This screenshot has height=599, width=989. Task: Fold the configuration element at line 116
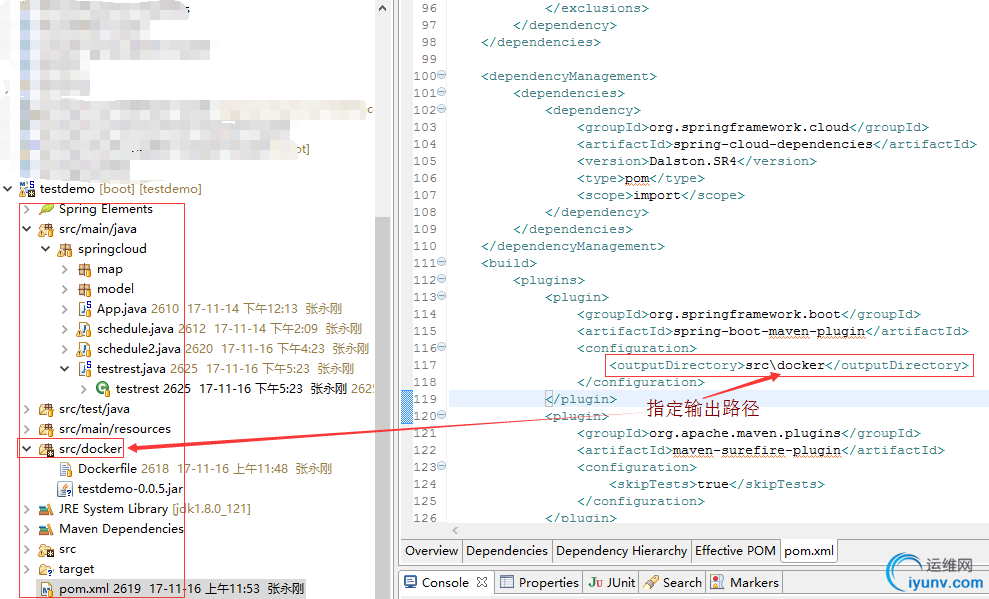[442, 347]
